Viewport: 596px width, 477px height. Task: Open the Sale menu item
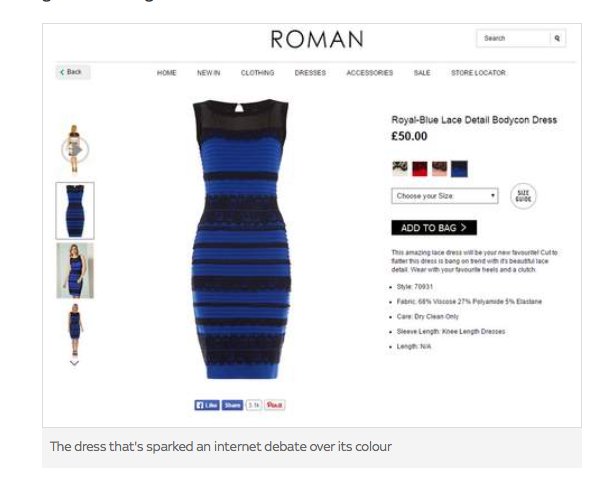(422, 73)
